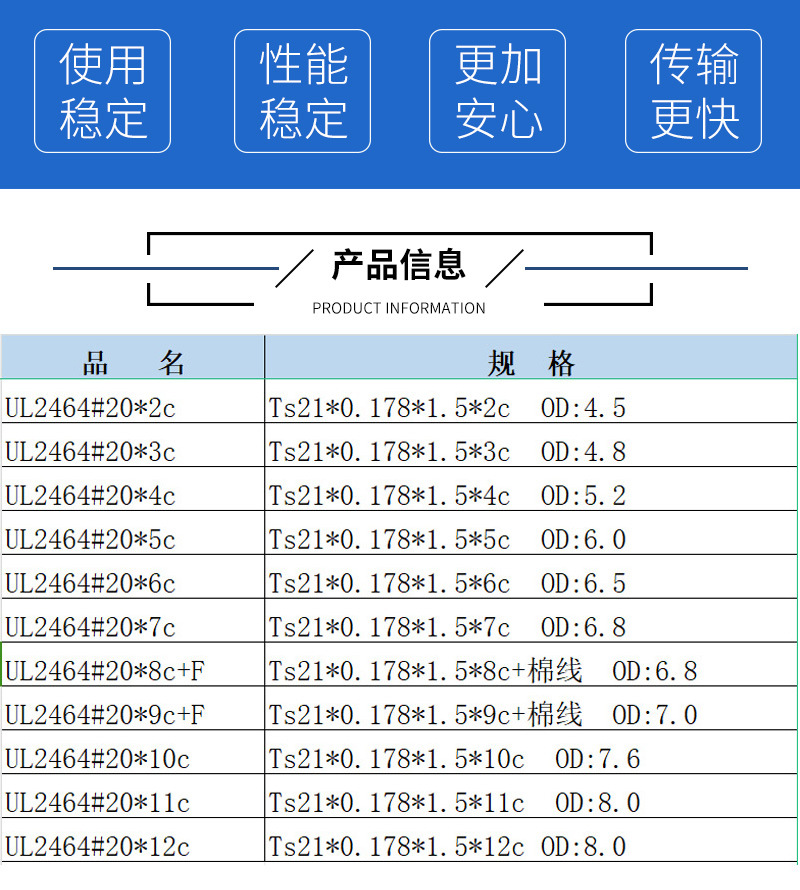Select cell UL2464#20*11c
Screen dimensions: 800x890
click(133, 796)
